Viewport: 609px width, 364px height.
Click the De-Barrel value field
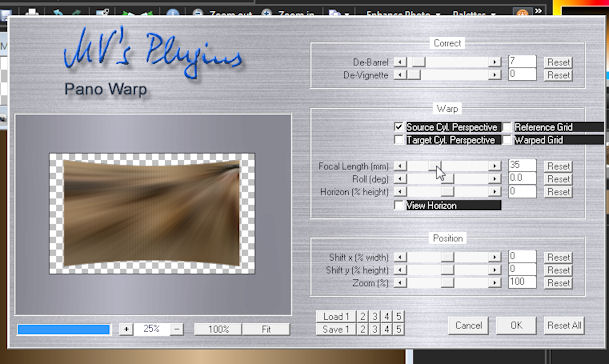pyautogui.click(x=522, y=61)
